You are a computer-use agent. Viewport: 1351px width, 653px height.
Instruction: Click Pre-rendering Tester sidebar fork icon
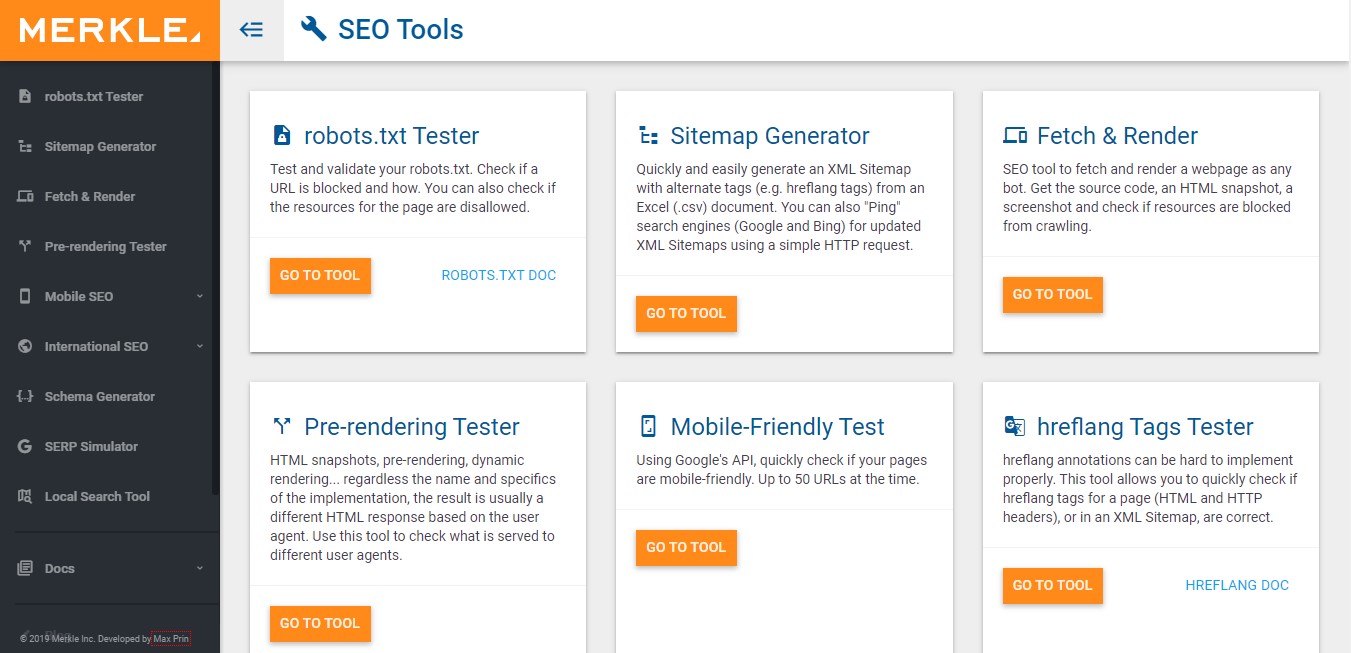click(x=25, y=246)
